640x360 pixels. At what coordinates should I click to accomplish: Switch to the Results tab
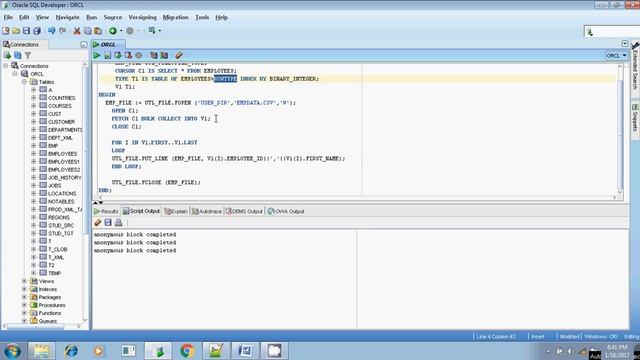(x=106, y=211)
